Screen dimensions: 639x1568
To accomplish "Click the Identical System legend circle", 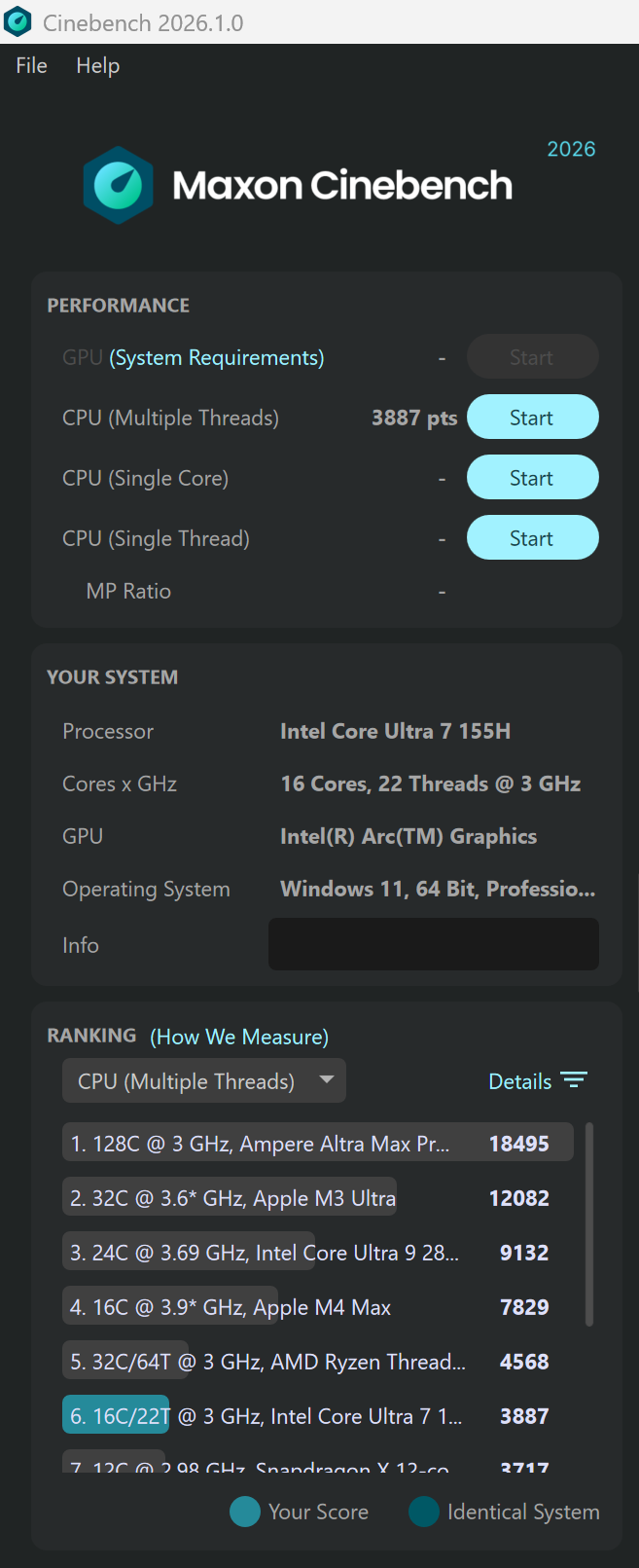I will point(424,1512).
